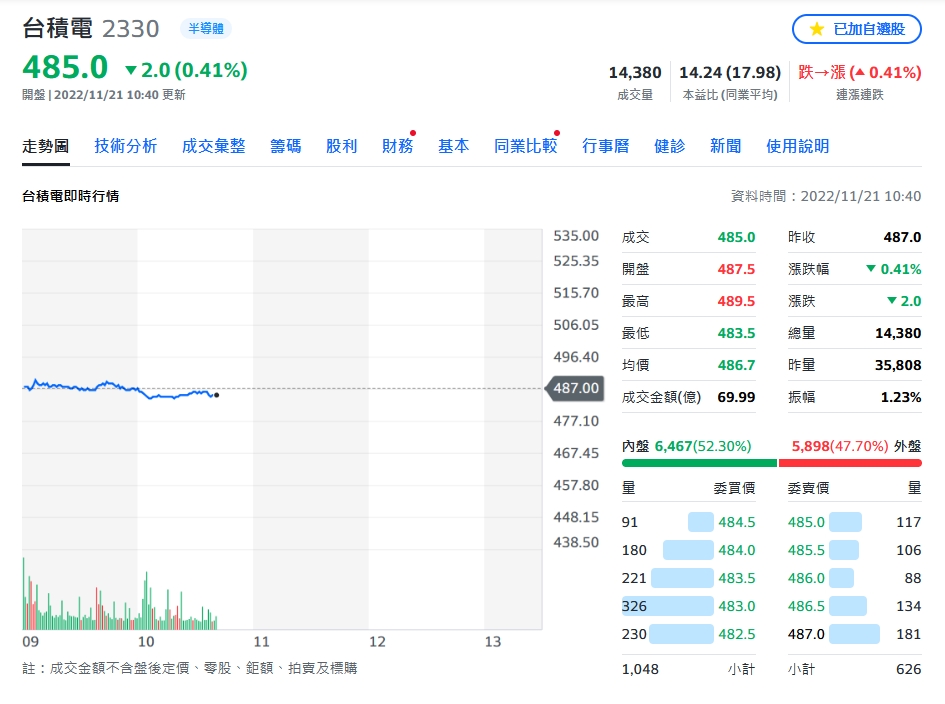Select the 走勢圖 tab
The image size is (945, 704).
pos(46,146)
